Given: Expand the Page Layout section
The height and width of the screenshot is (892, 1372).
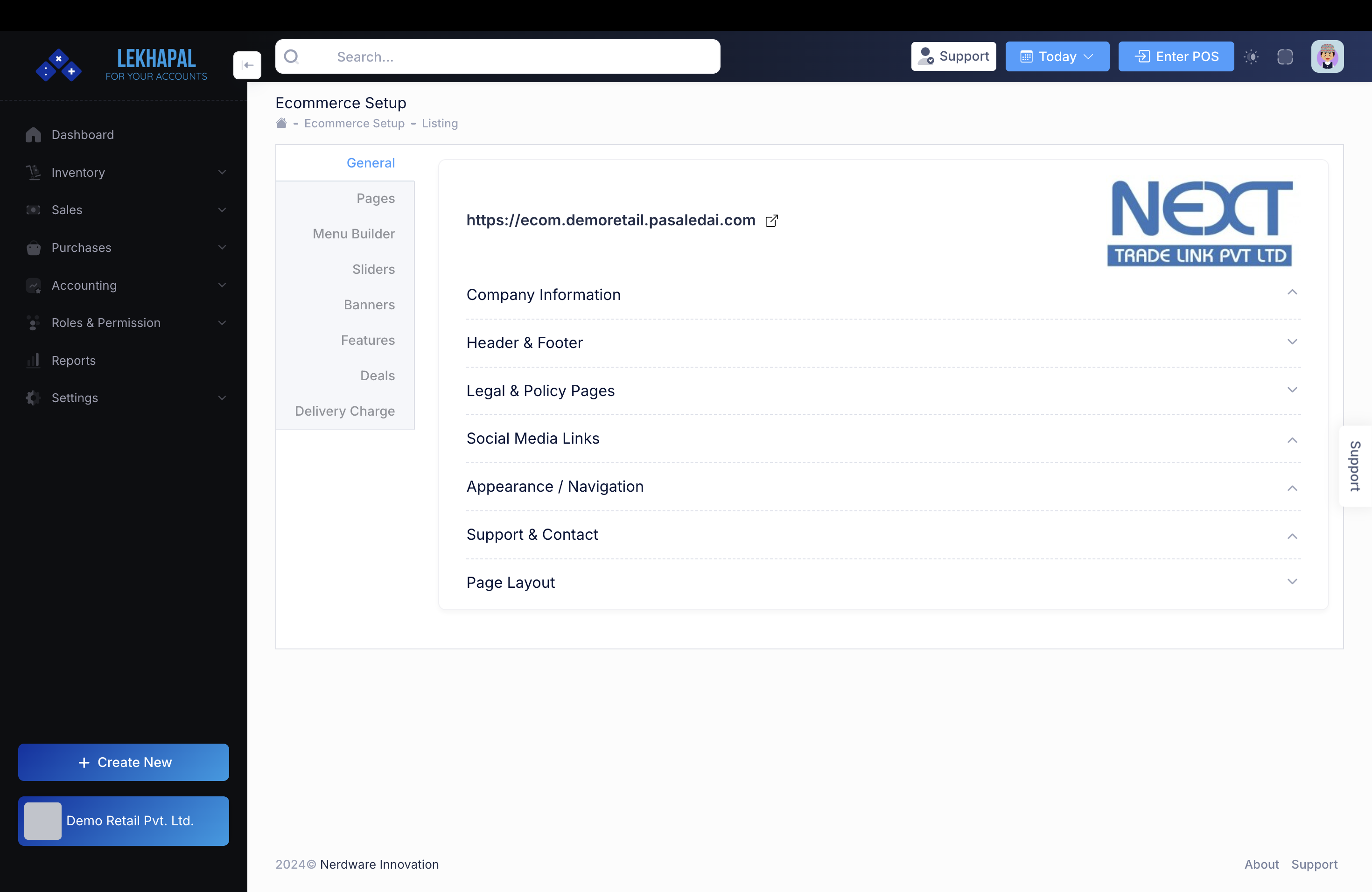Looking at the screenshot, I should (1292, 582).
